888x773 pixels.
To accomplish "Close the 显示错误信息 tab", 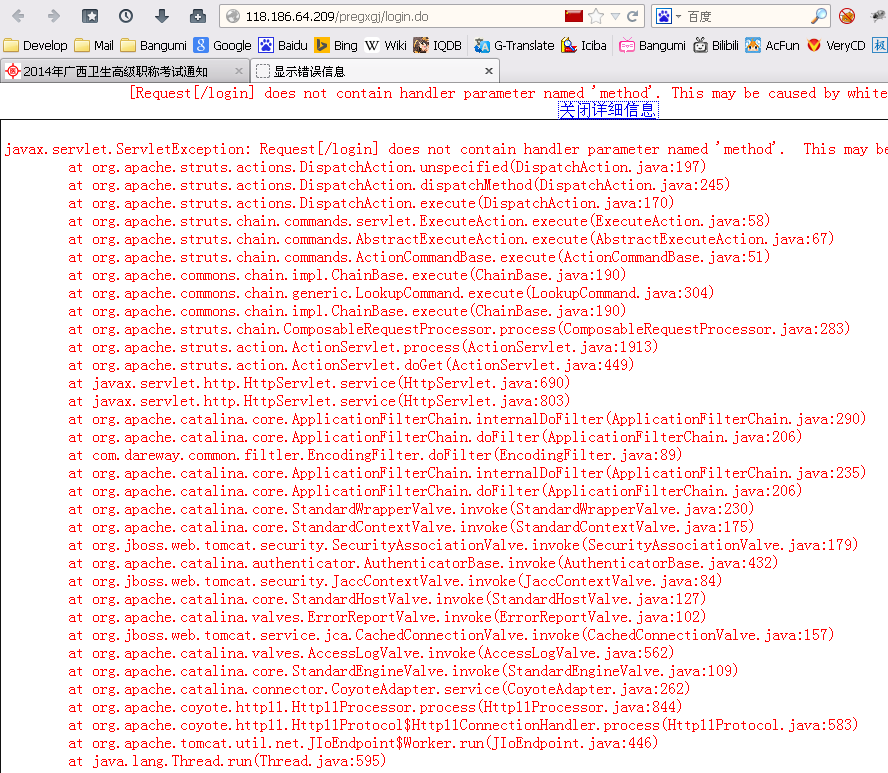I will 489,71.
